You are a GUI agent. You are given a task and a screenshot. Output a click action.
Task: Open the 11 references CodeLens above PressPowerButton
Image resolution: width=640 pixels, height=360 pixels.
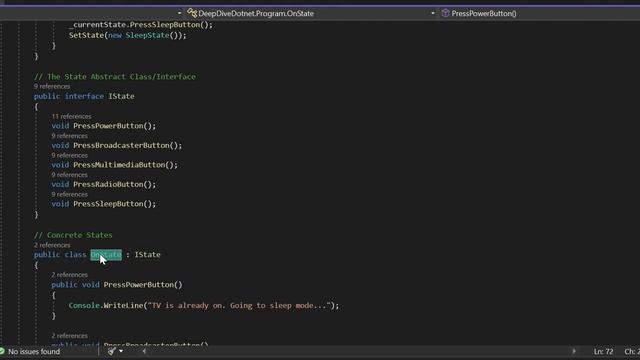(71, 116)
